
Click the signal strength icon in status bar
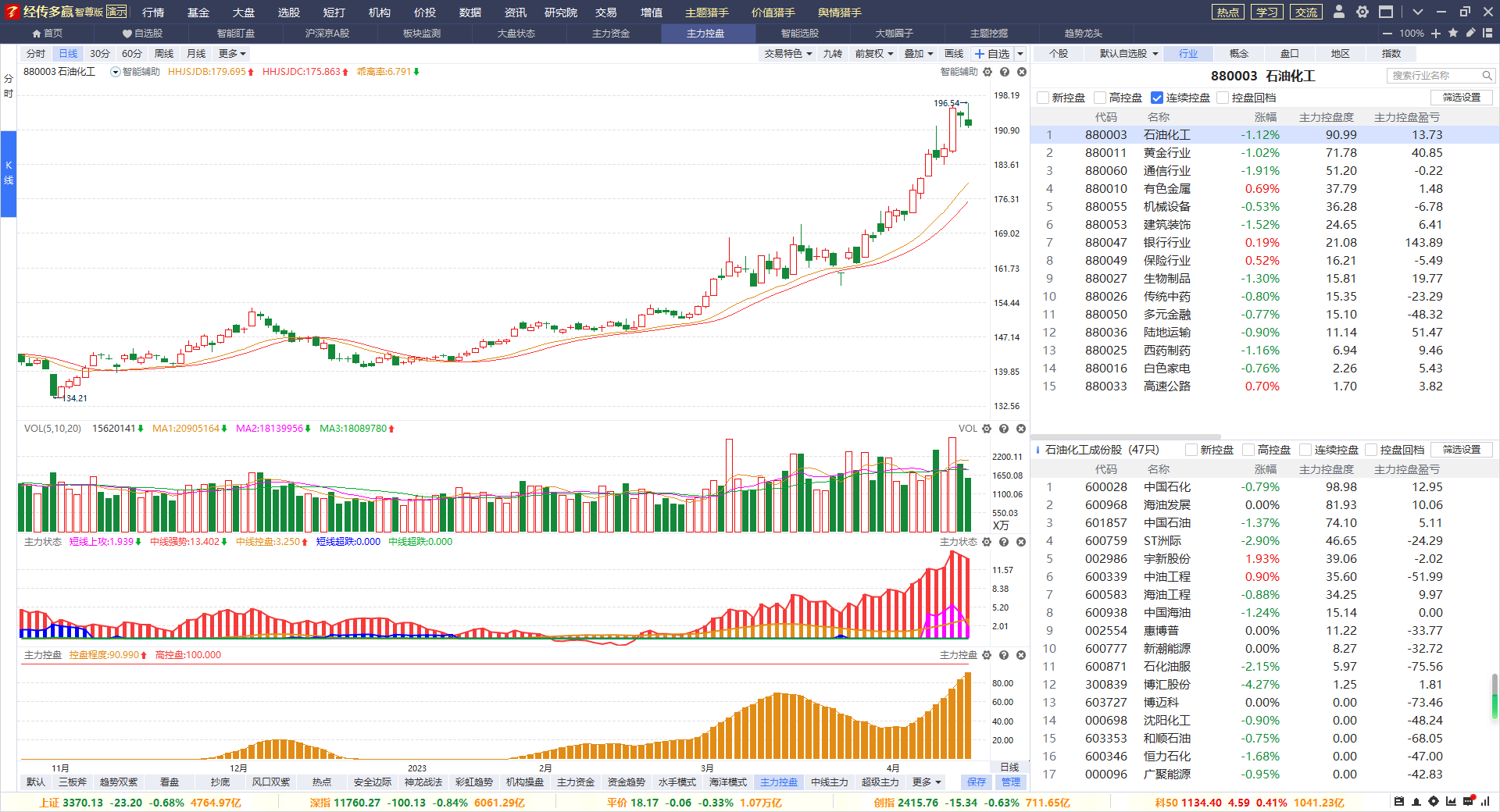click(1485, 802)
